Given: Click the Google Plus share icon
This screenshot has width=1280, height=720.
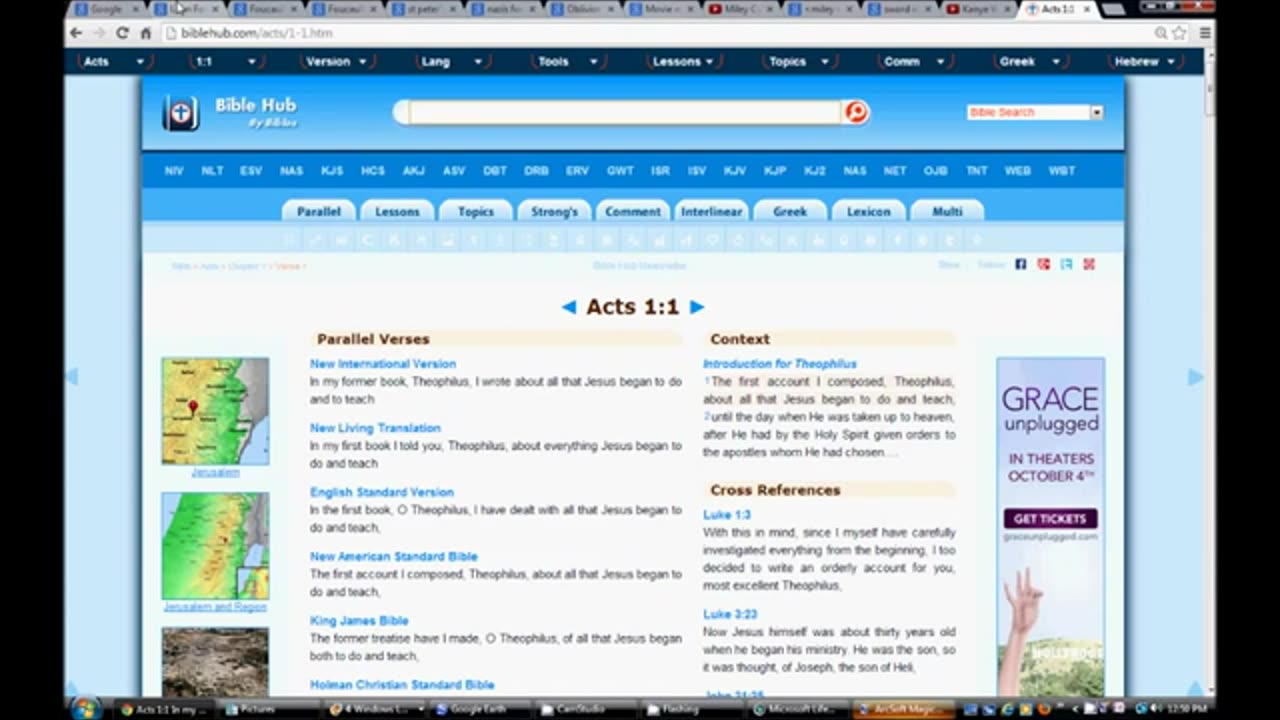Looking at the screenshot, I should point(1044,264).
